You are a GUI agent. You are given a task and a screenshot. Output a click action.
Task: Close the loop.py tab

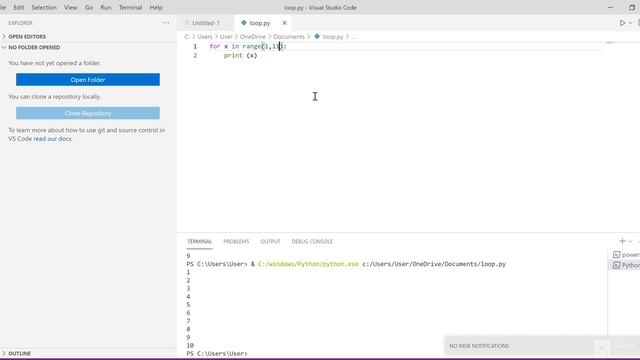click(x=284, y=23)
